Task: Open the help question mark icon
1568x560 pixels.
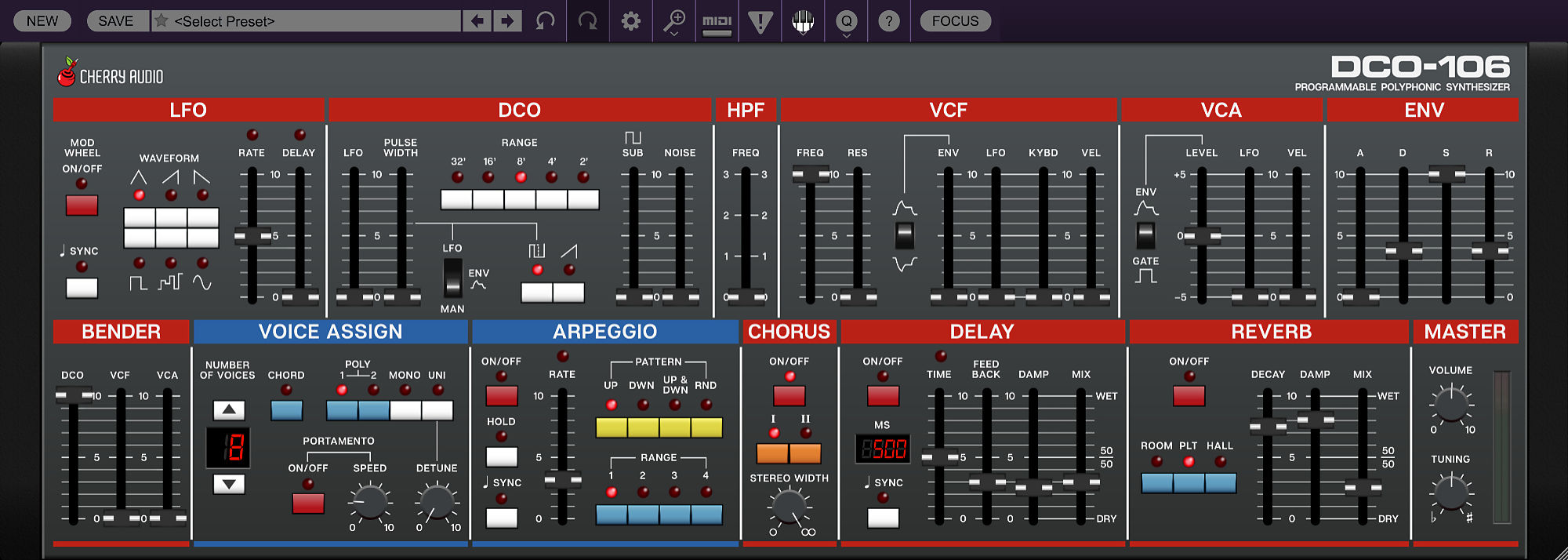Action: tap(888, 21)
